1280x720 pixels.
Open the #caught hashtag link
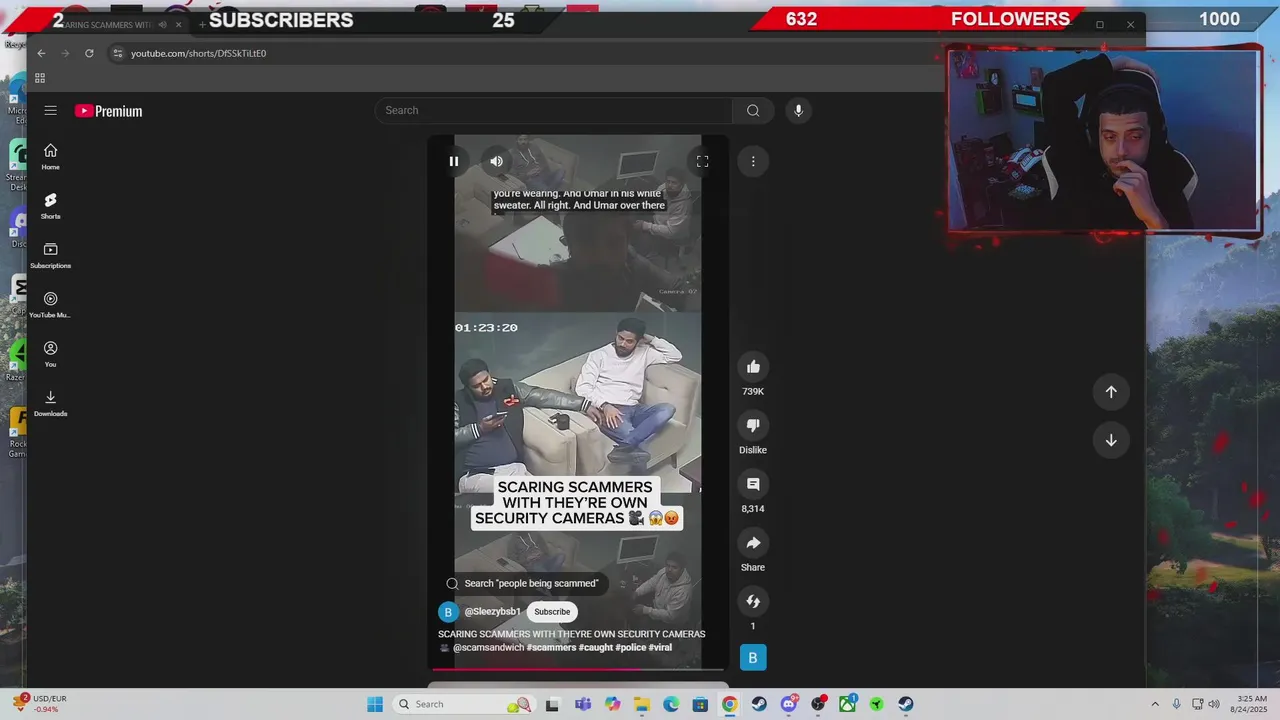click(595, 648)
